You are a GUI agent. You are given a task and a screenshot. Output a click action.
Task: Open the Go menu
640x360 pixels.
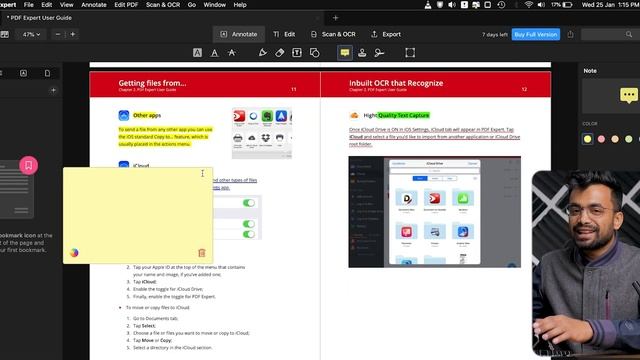coord(191,5)
